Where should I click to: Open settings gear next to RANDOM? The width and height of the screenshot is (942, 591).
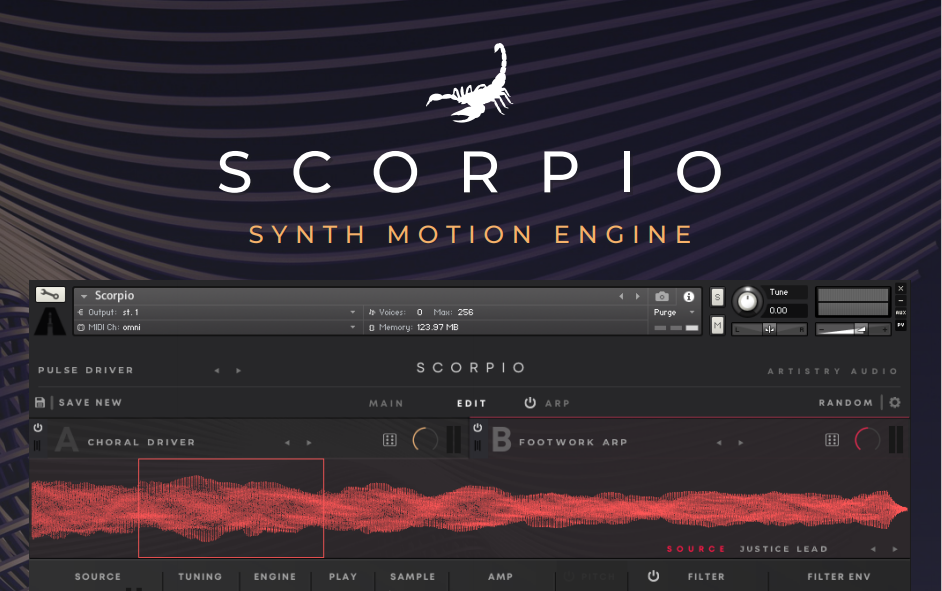(x=895, y=402)
